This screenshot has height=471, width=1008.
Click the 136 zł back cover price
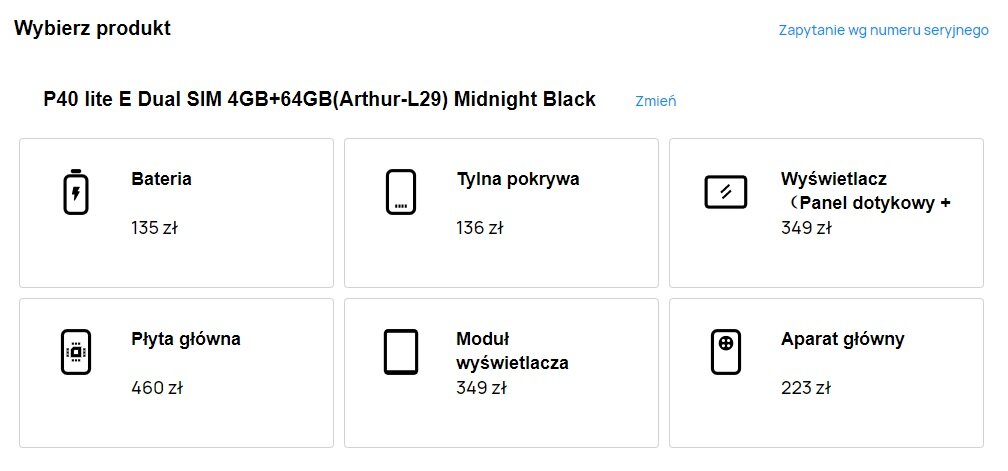[479, 228]
